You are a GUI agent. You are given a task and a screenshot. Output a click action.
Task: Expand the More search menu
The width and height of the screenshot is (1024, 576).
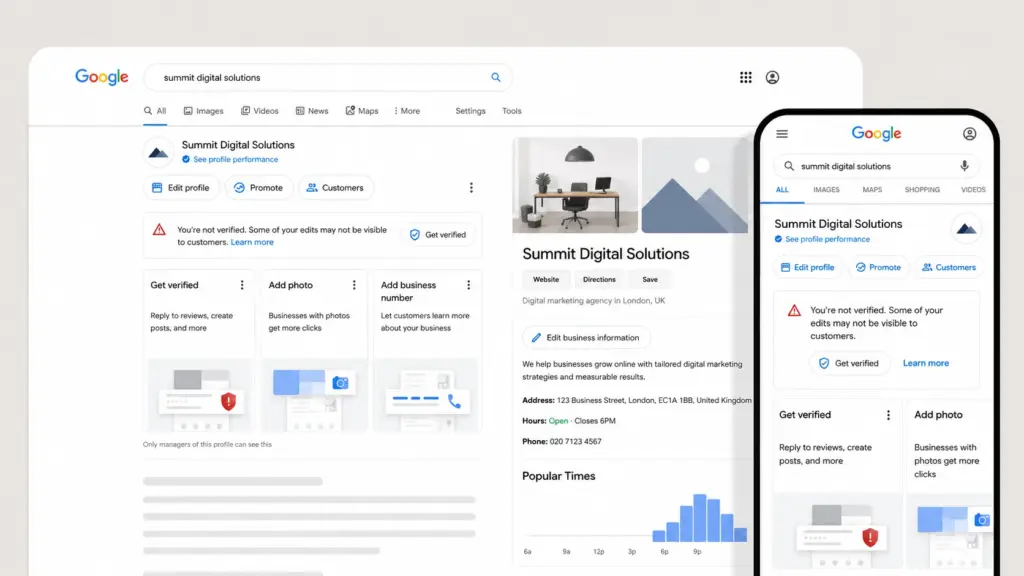coord(407,111)
